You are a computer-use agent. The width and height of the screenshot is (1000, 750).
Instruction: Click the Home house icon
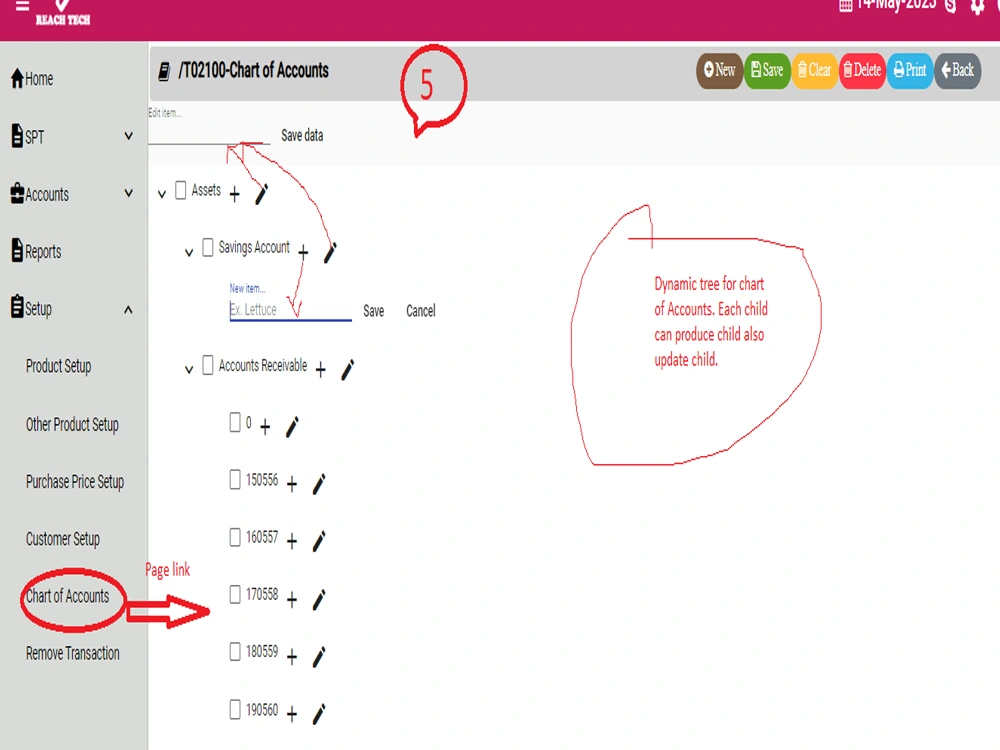tap(17, 78)
